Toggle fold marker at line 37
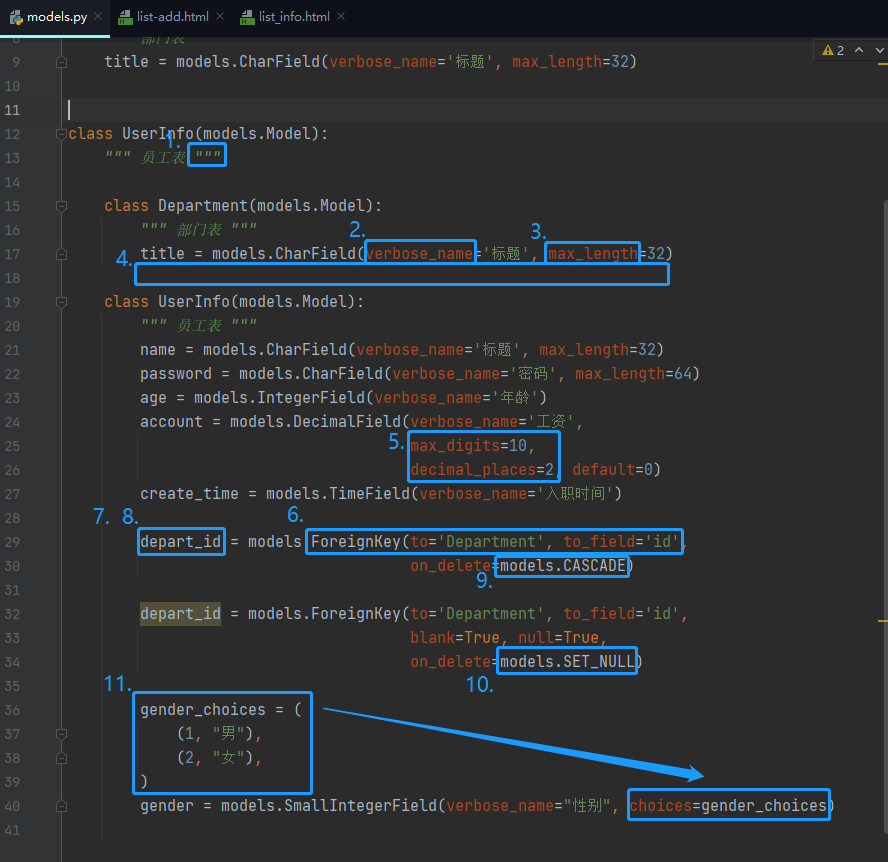This screenshot has width=888, height=862. [62, 735]
